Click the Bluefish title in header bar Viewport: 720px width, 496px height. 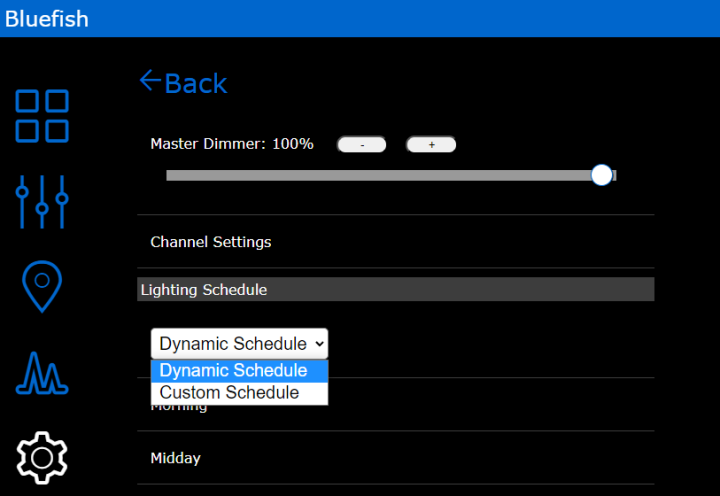coord(47,19)
